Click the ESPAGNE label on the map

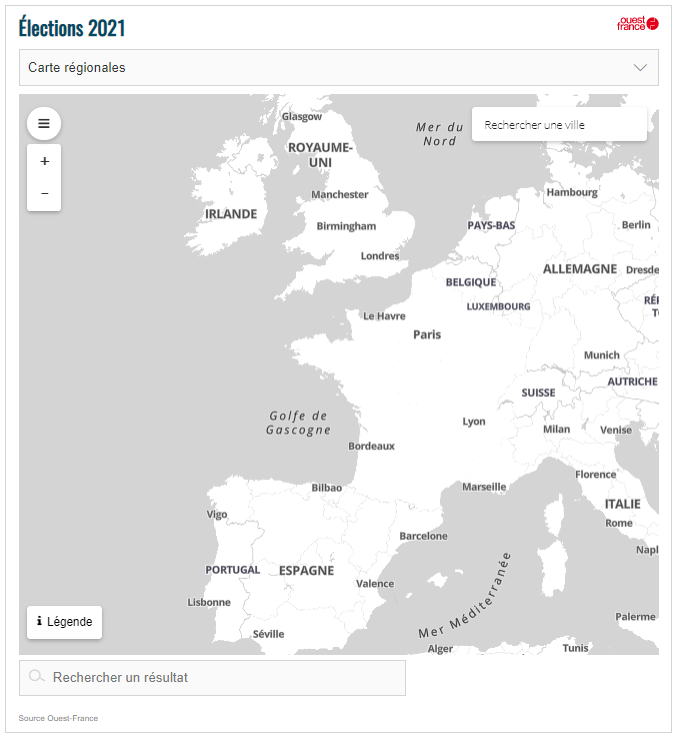coord(306,571)
